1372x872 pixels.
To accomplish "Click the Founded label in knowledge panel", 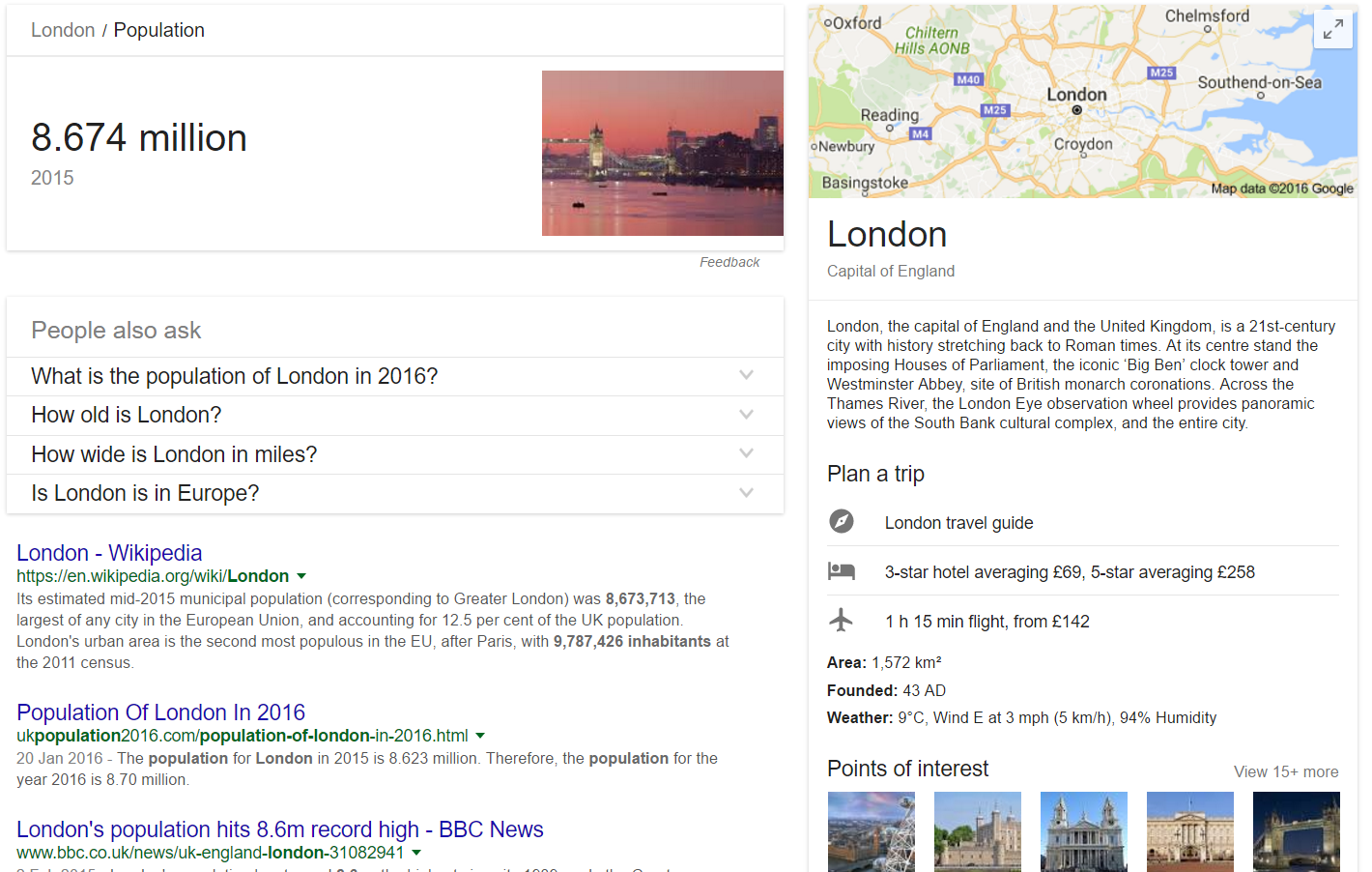I will point(863,690).
